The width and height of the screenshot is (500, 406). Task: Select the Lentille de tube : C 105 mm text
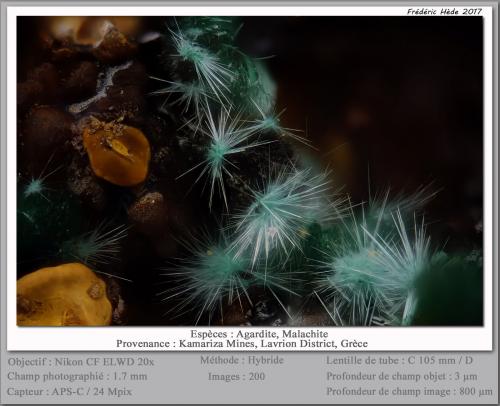point(399,360)
